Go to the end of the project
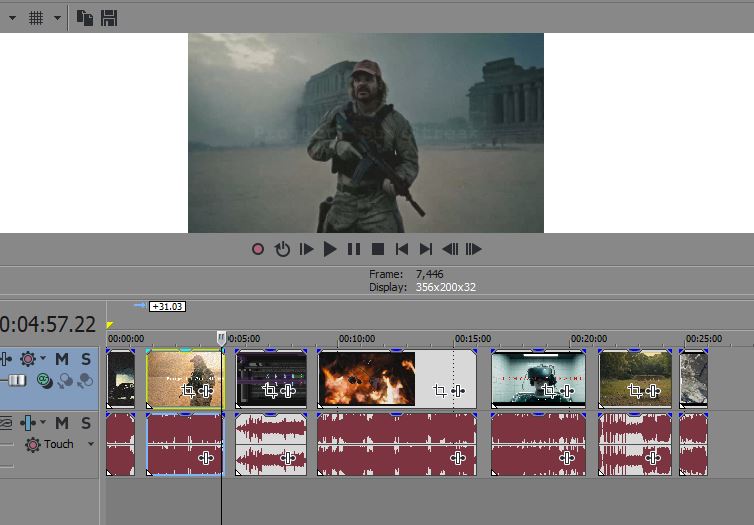The image size is (754, 525). coord(426,249)
